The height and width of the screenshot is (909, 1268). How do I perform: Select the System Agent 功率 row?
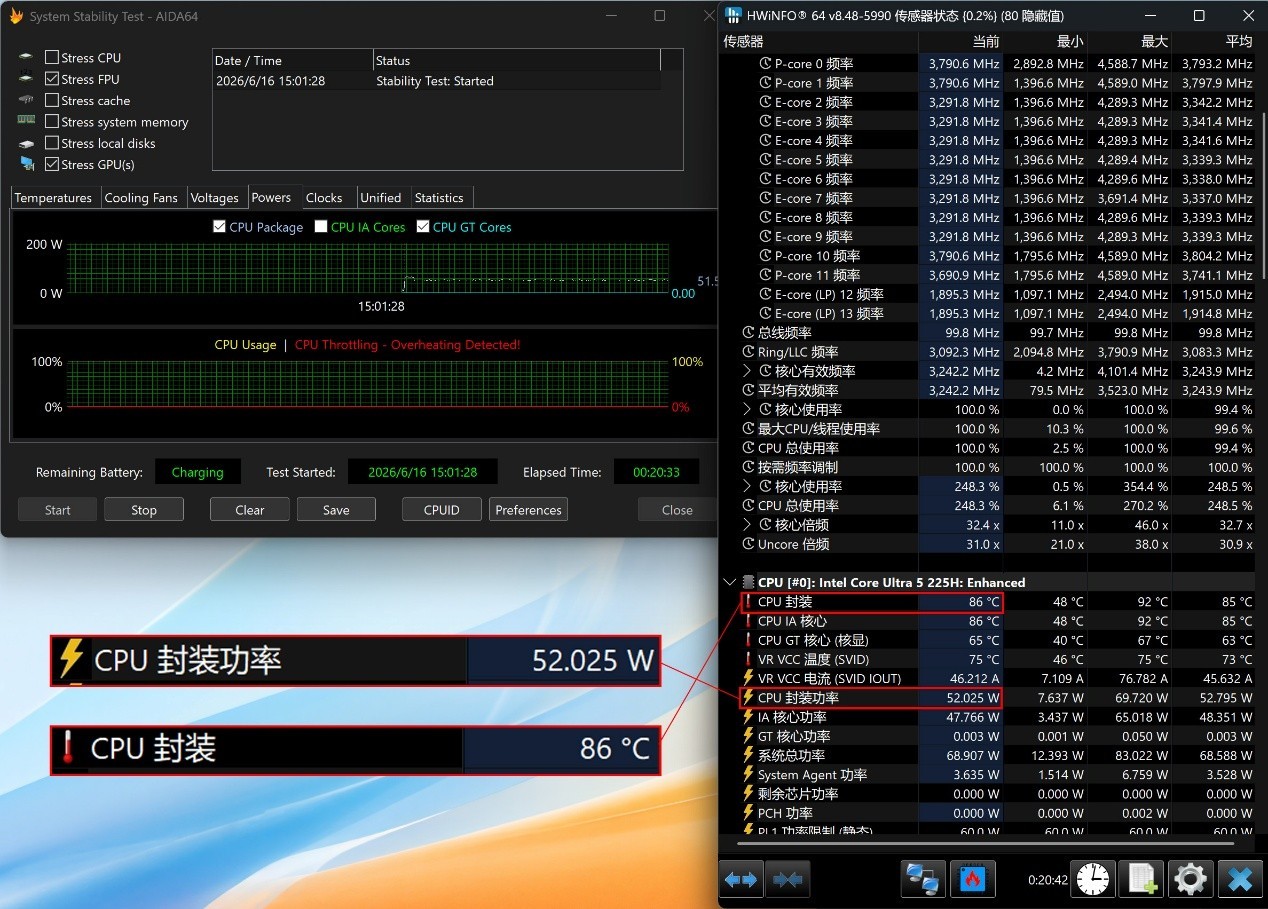point(987,774)
